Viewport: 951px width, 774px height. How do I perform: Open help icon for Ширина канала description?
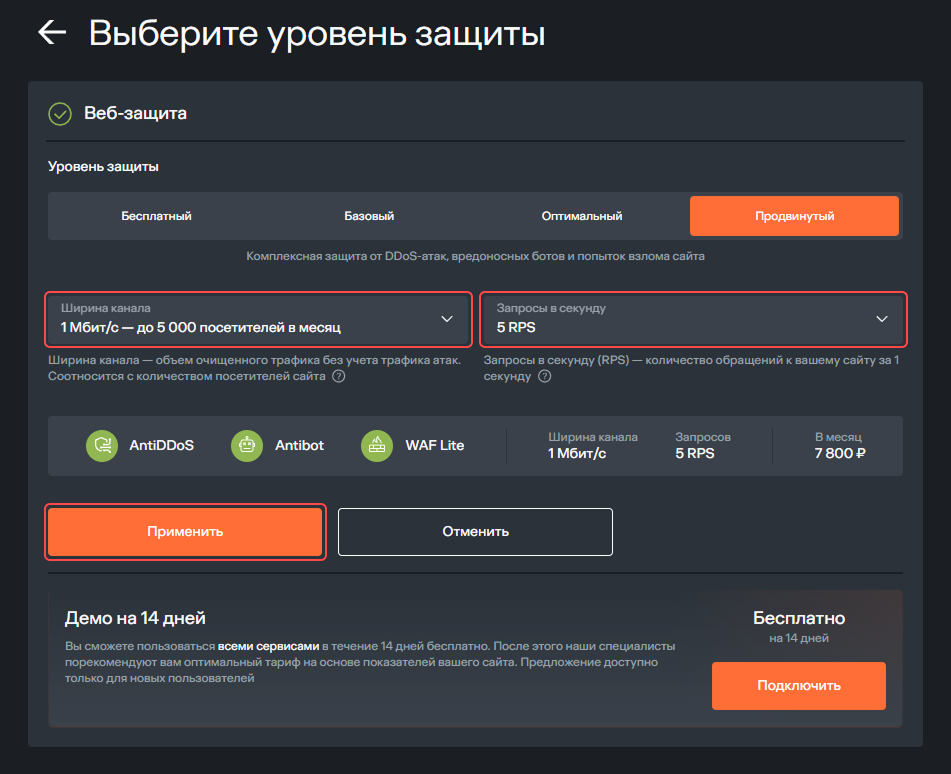(339, 377)
